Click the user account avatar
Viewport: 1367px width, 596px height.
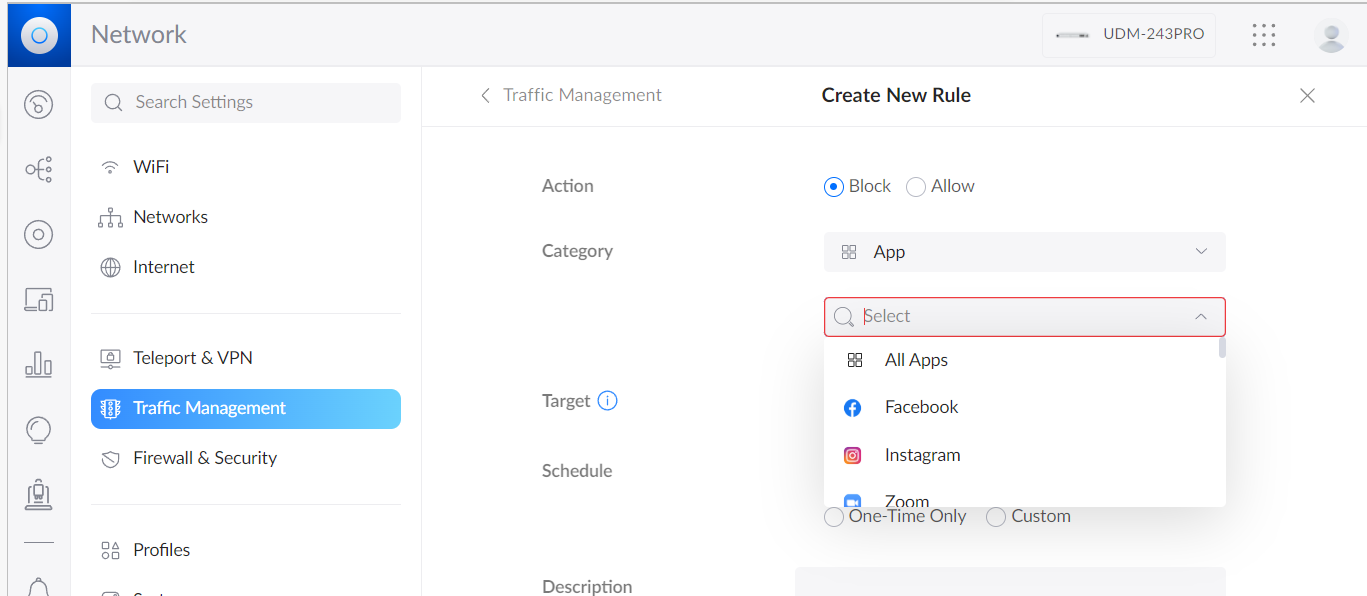tap(1331, 35)
